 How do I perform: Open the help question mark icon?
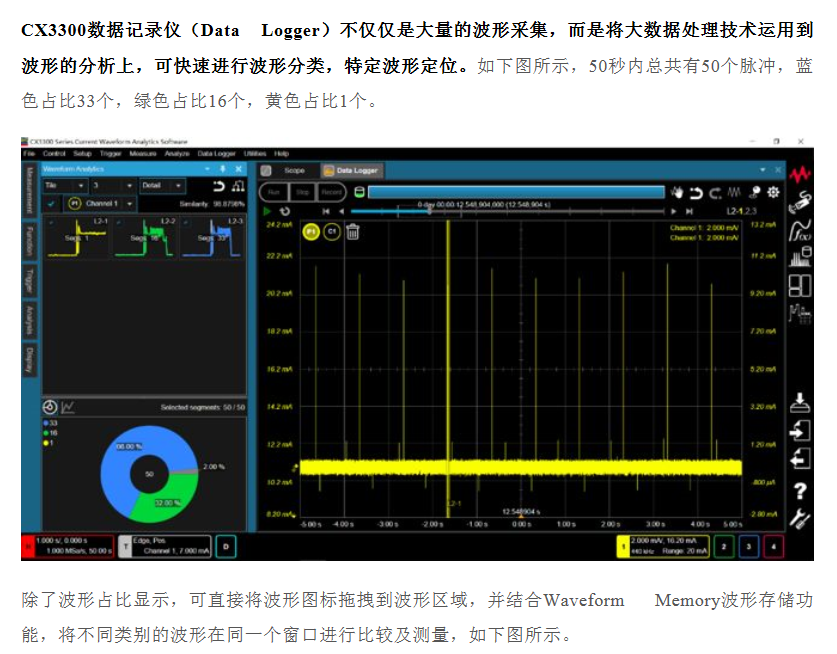tap(799, 490)
